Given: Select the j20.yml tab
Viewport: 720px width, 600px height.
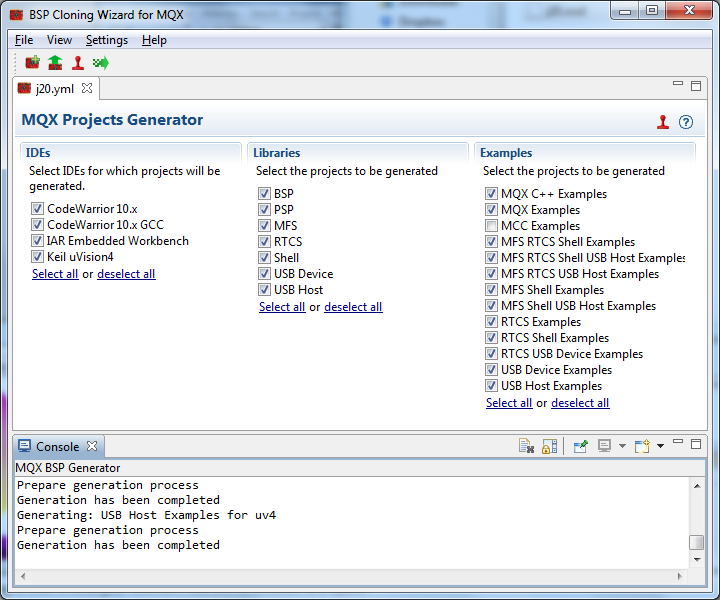Looking at the screenshot, I should [54, 89].
